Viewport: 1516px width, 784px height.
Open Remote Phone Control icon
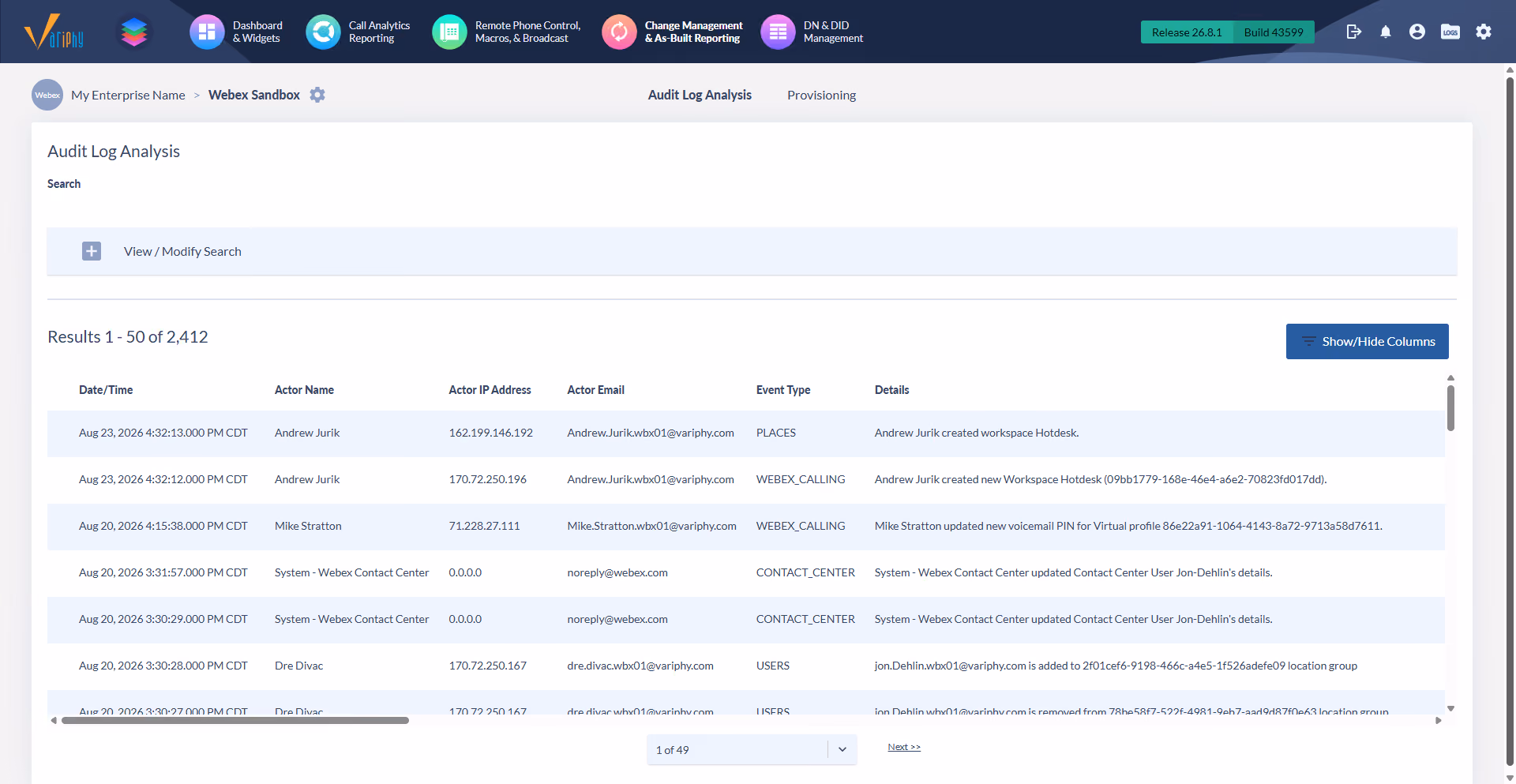(x=449, y=32)
